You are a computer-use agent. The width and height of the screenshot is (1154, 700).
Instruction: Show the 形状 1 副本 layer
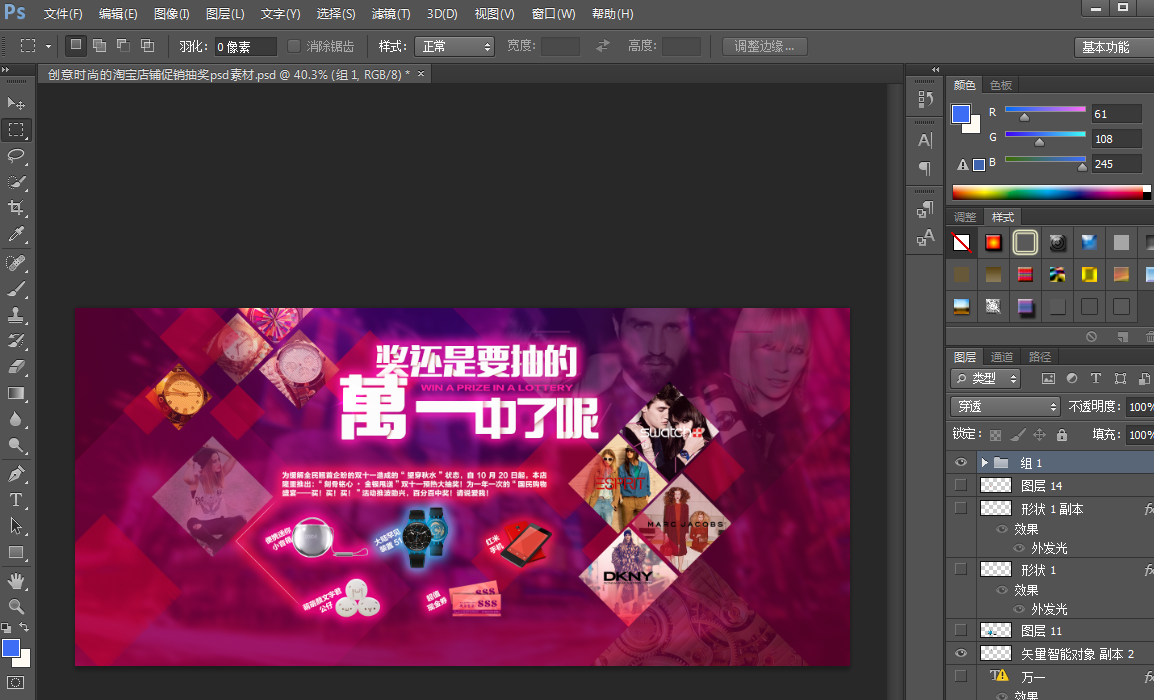click(960, 508)
